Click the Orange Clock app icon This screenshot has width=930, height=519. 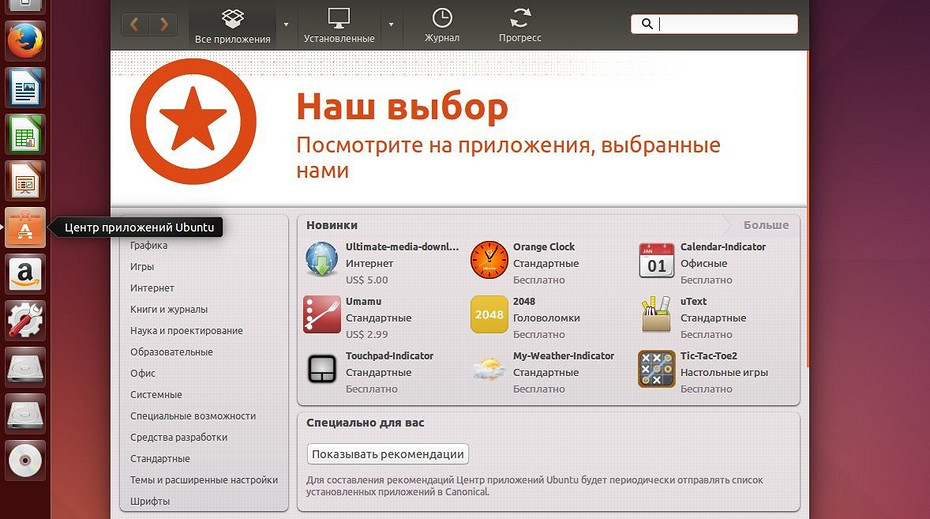pyautogui.click(x=489, y=260)
